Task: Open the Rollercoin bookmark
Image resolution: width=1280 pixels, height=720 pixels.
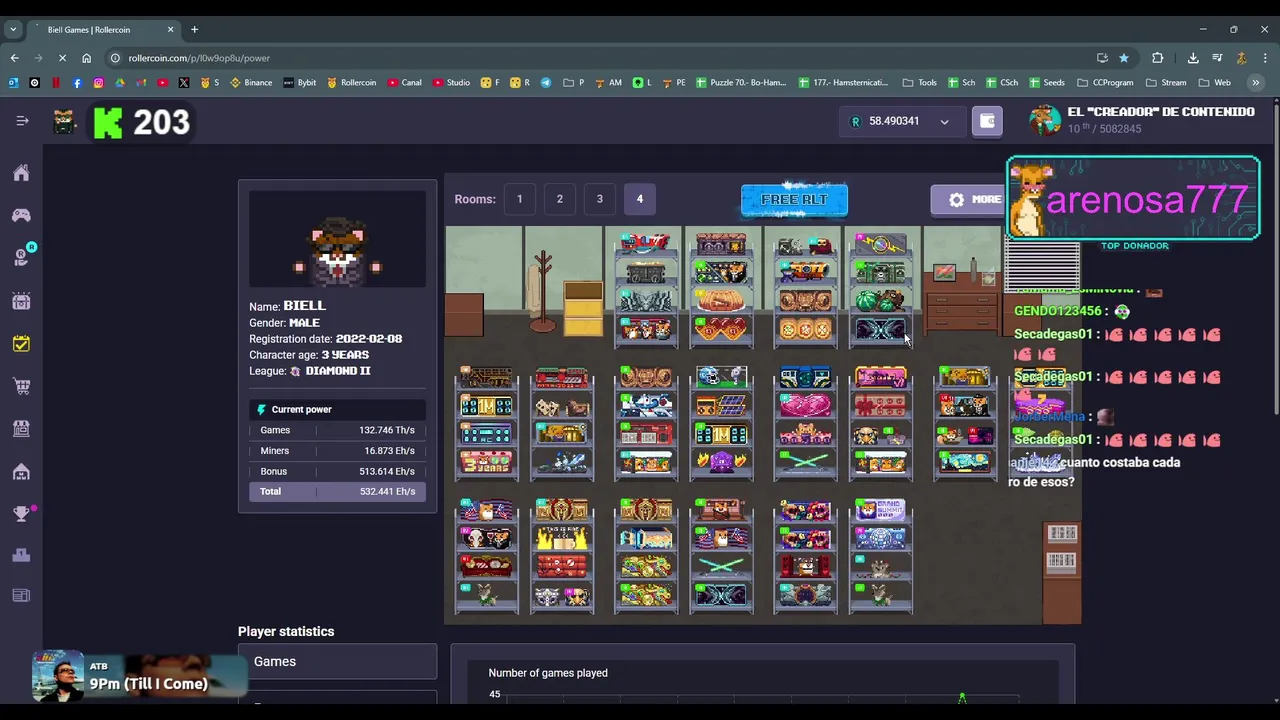Action: tap(351, 83)
